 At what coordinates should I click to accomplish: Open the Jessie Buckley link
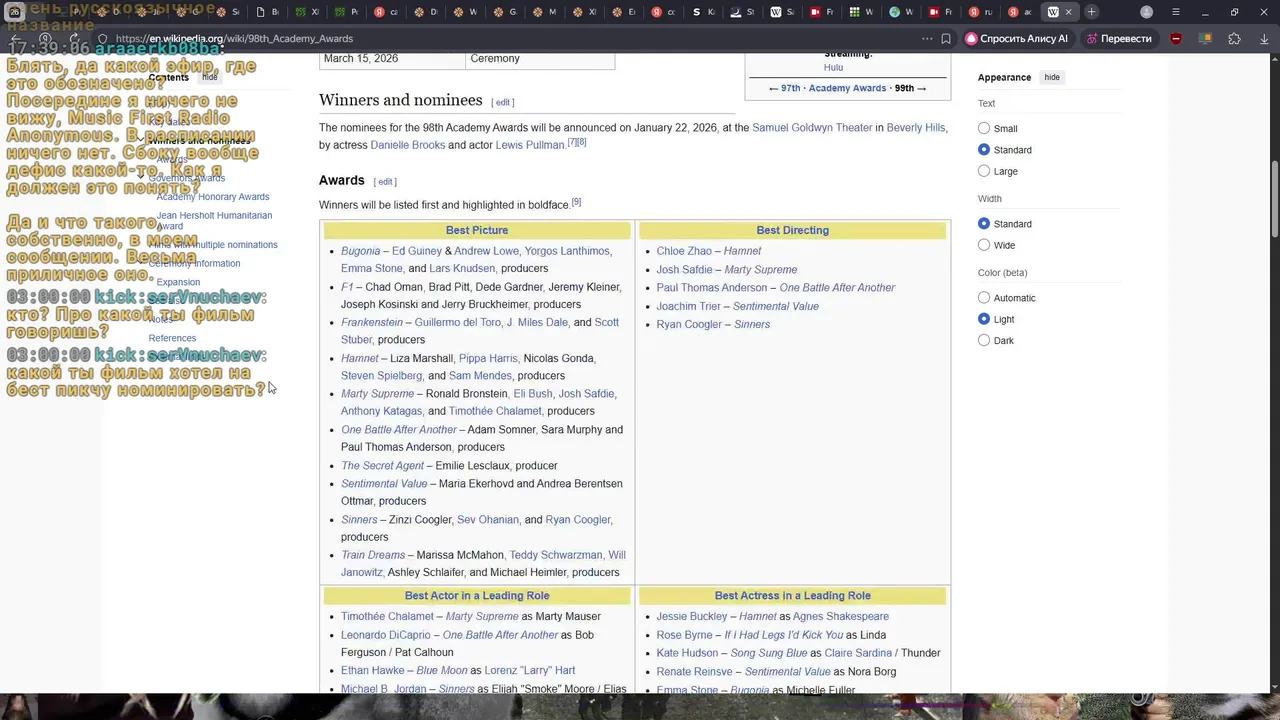tap(692, 617)
